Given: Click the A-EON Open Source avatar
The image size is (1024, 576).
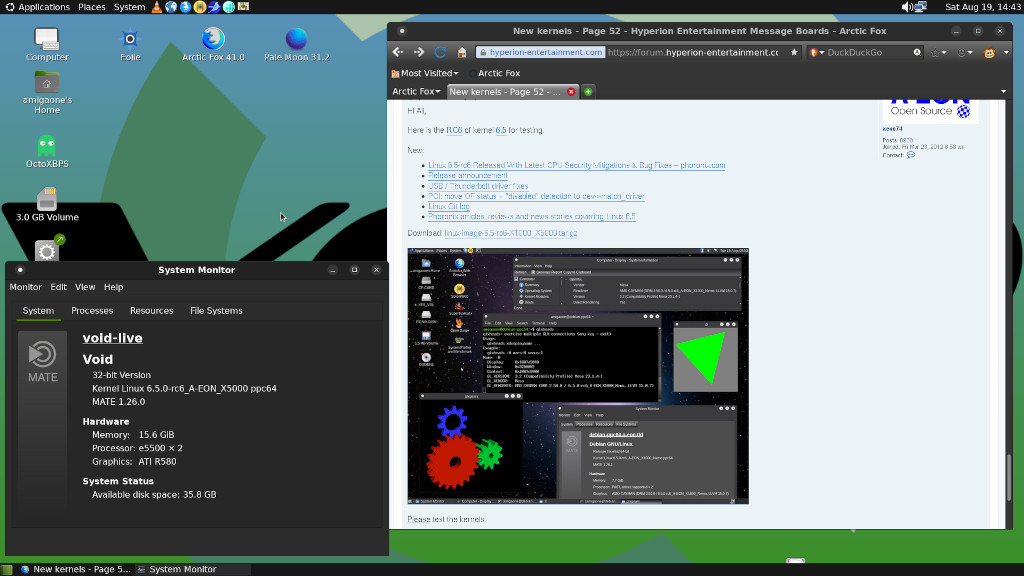Looking at the screenshot, I should pos(930,110).
